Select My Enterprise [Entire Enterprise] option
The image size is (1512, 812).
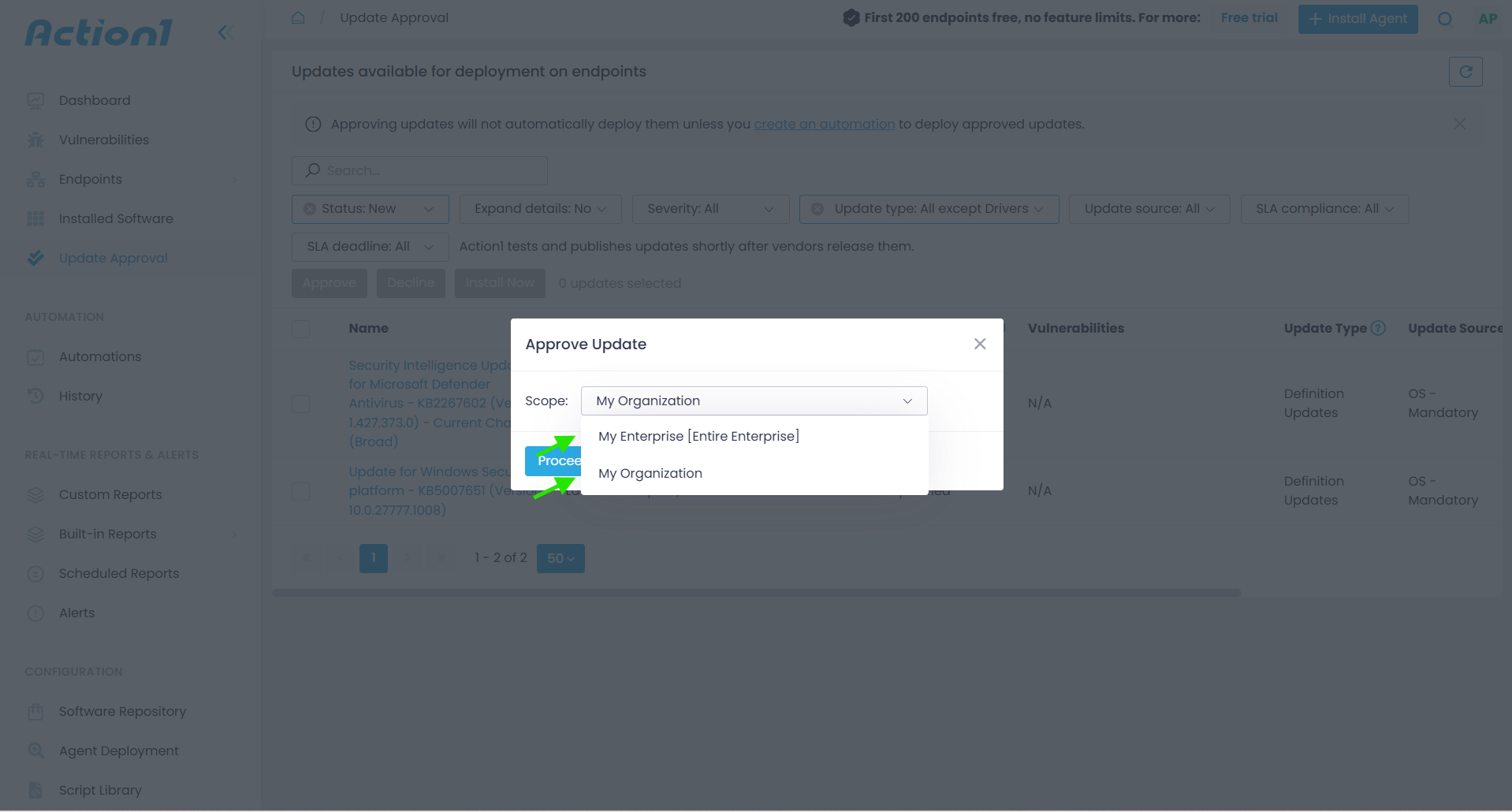(x=754, y=437)
